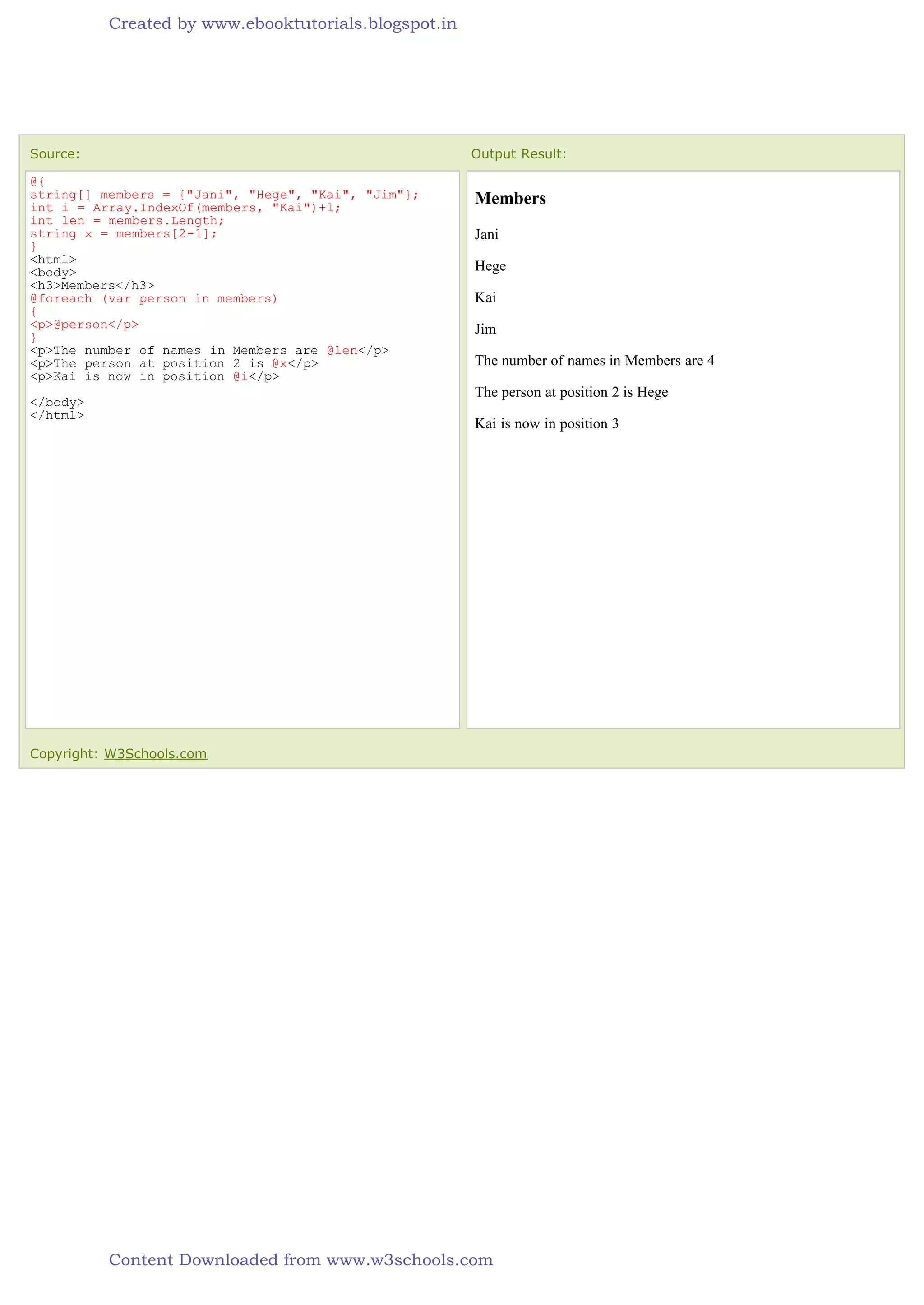924x1305 pixels.
Task: Click the 'Created by www.ebooktutorials.blogspot.in' header text
Action: (283, 24)
